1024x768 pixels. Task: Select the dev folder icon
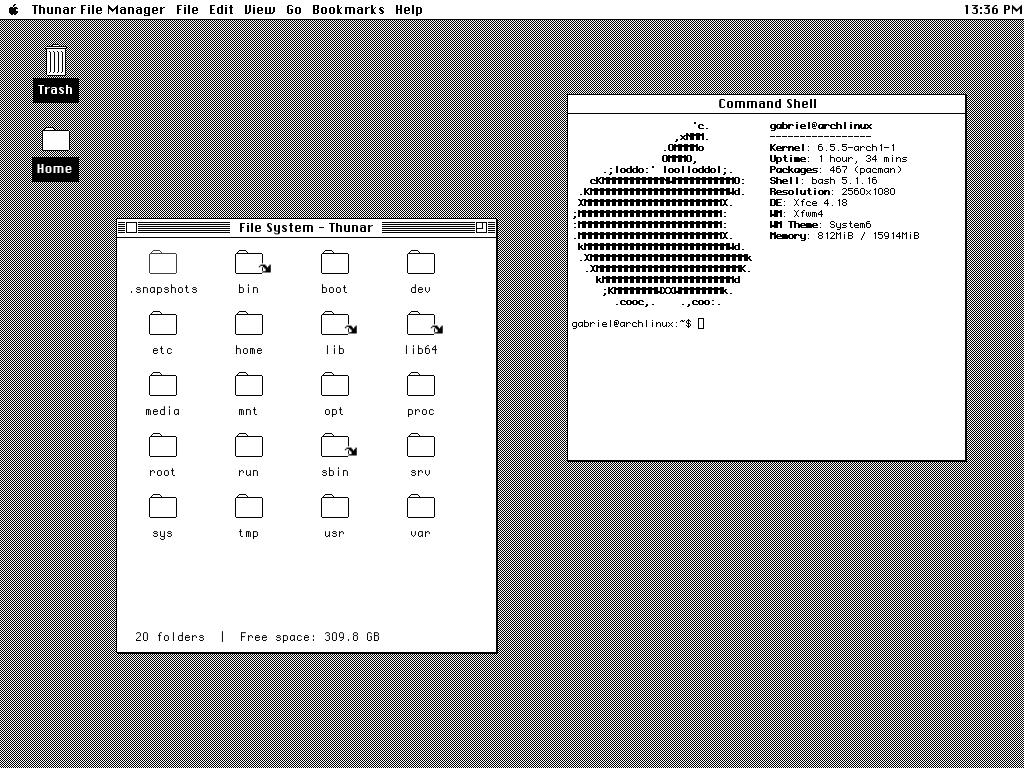[x=421, y=262]
